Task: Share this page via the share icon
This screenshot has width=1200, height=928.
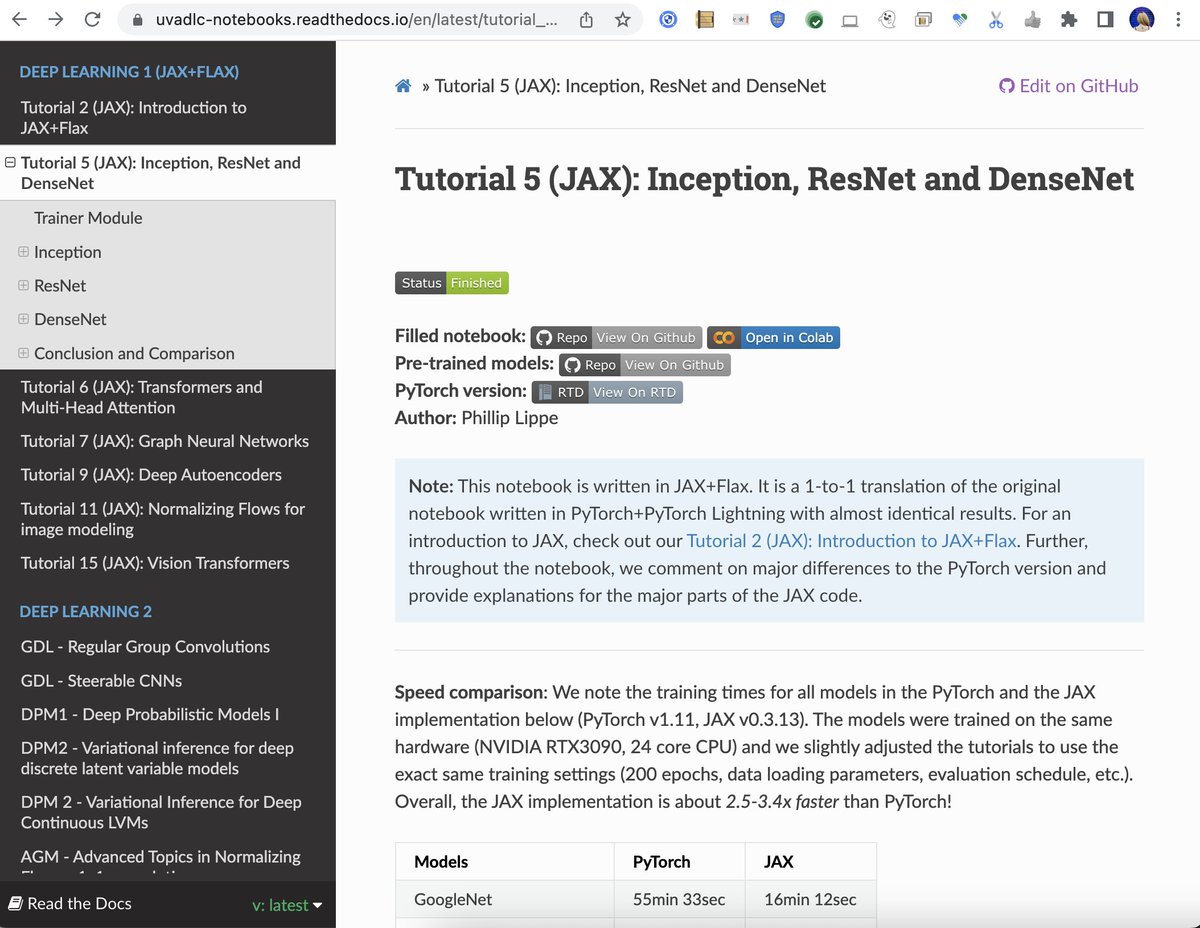Action: pyautogui.click(x=587, y=19)
